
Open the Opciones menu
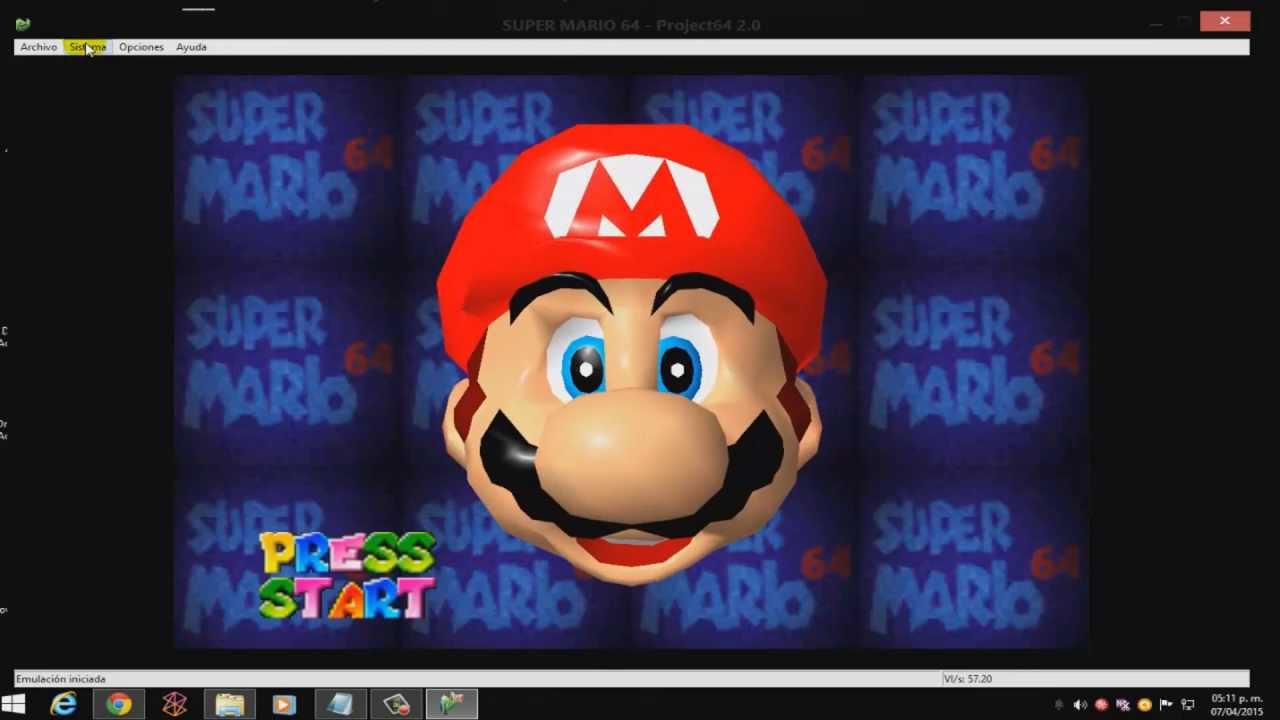141,47
